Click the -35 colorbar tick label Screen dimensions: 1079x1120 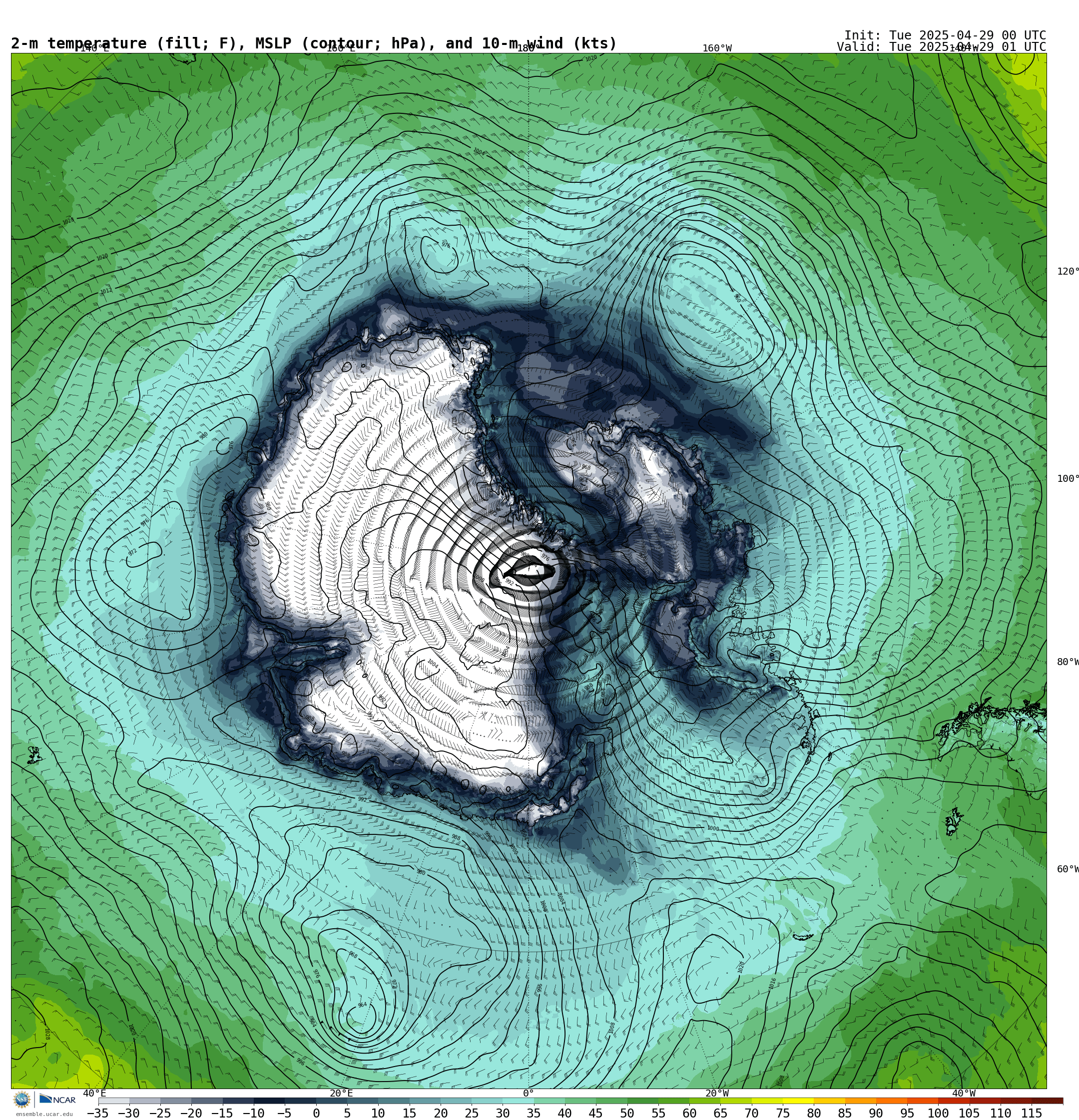coord(98,1114)
